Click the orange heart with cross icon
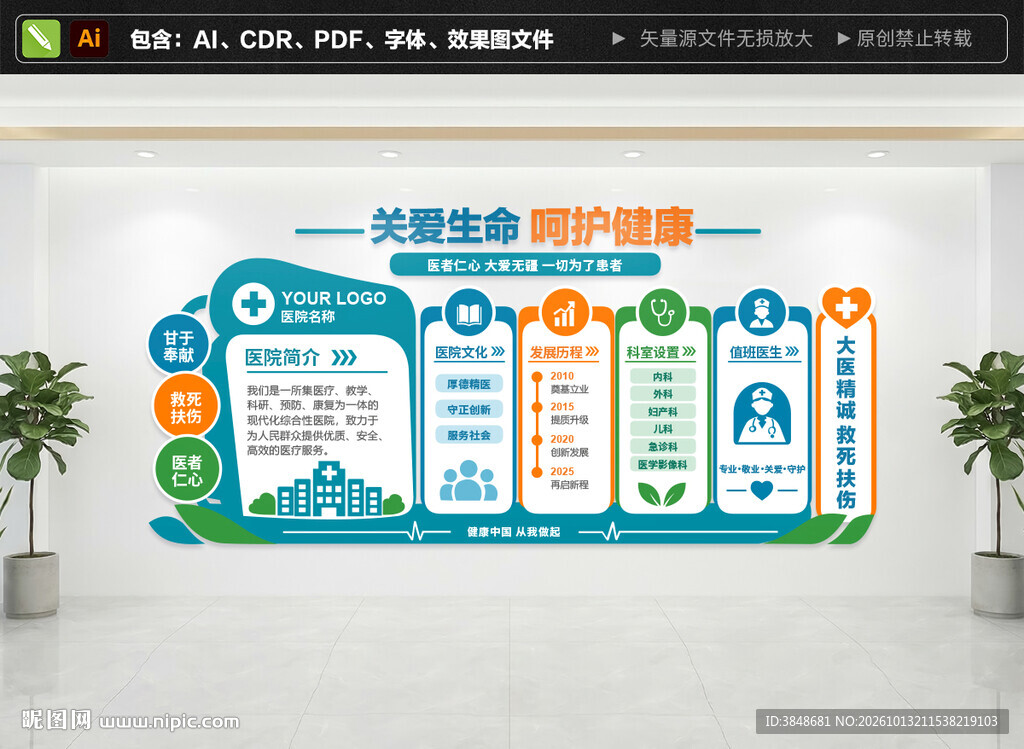1024x749 pixels. [x=846, y=307]
